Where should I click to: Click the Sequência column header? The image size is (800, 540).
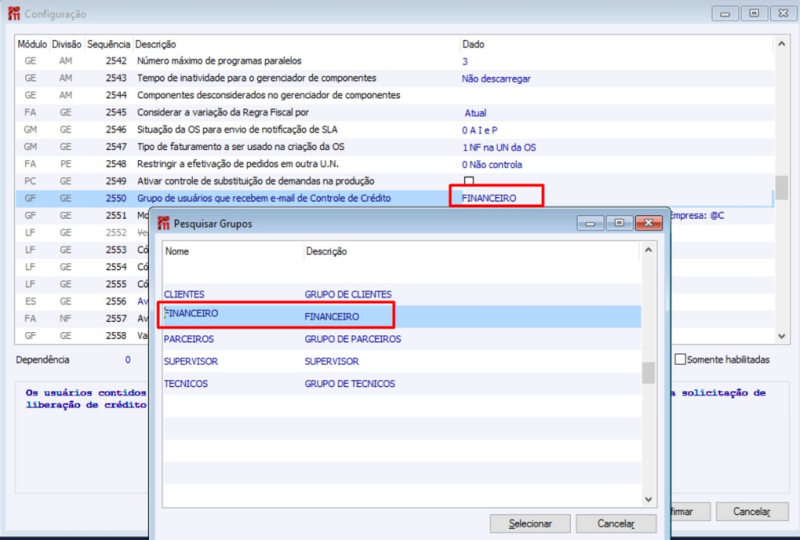point(108,44)
